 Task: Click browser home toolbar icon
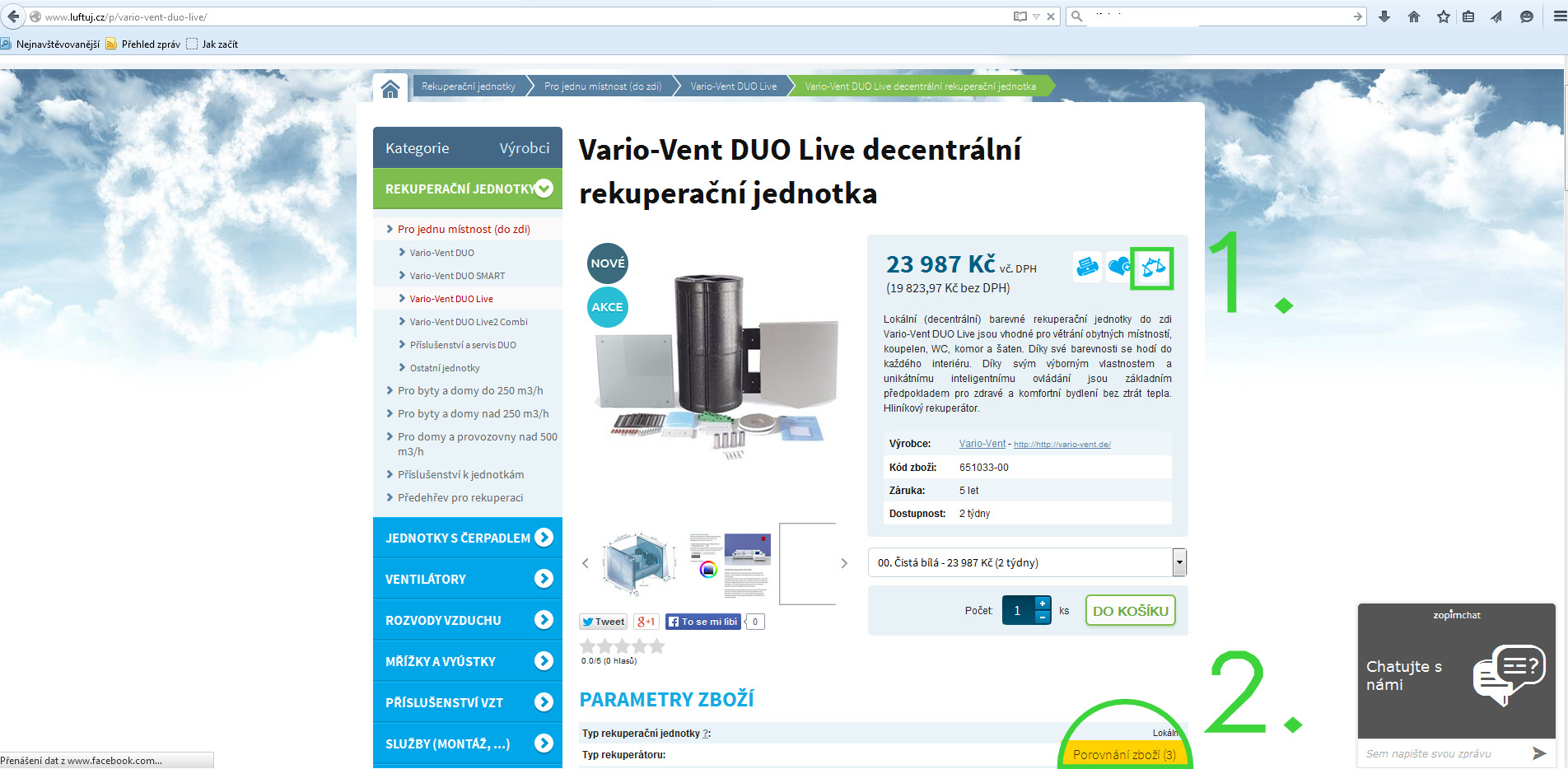[x=1414, y=16]
